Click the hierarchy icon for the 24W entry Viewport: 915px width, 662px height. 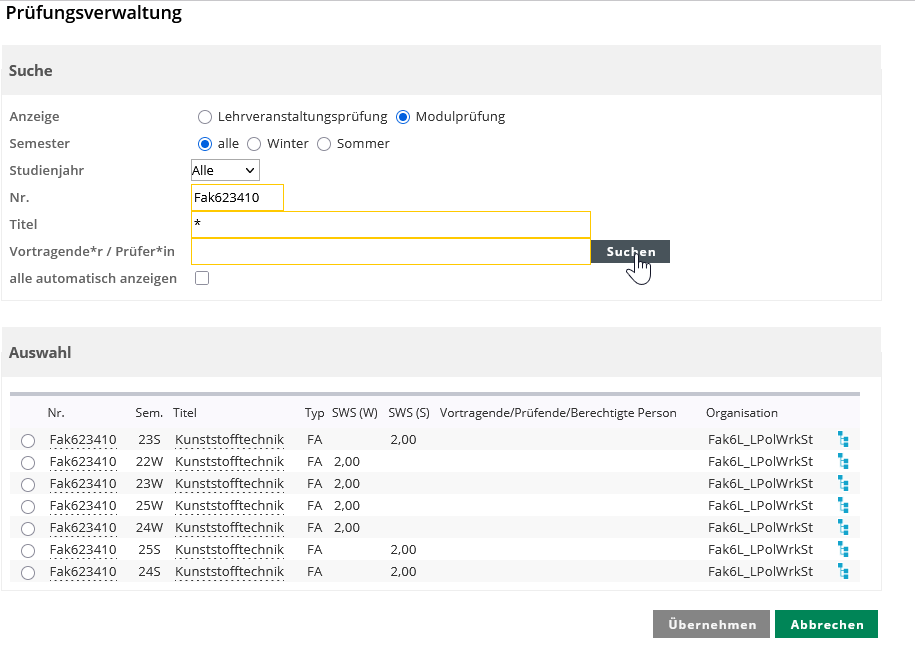coord(843,527)
